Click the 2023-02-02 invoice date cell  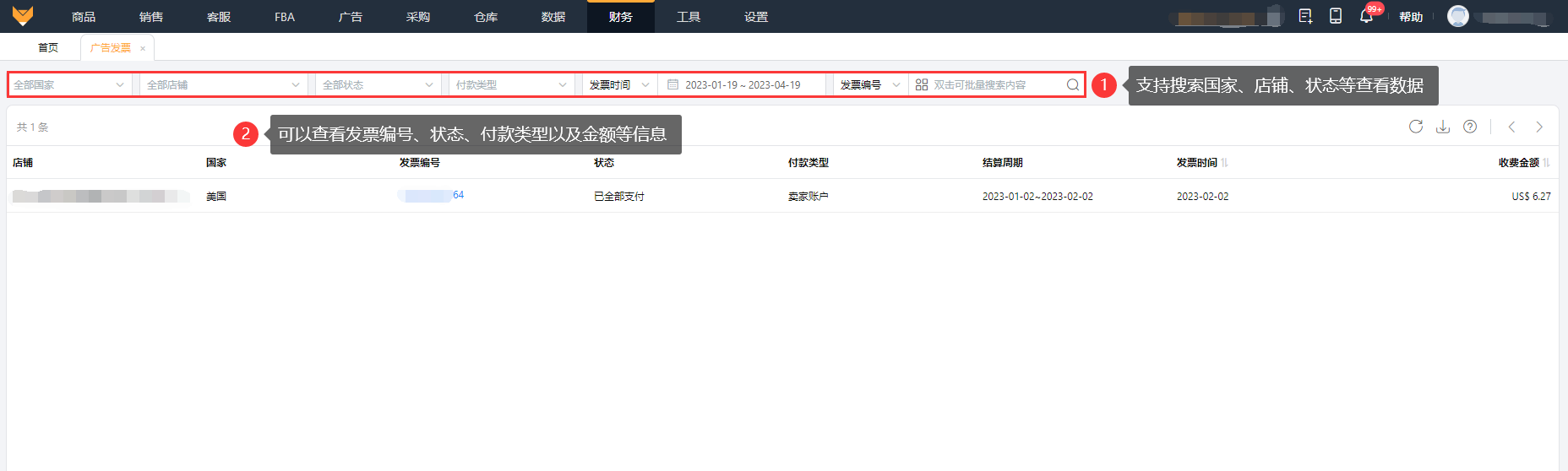[x=1203, y=197]
